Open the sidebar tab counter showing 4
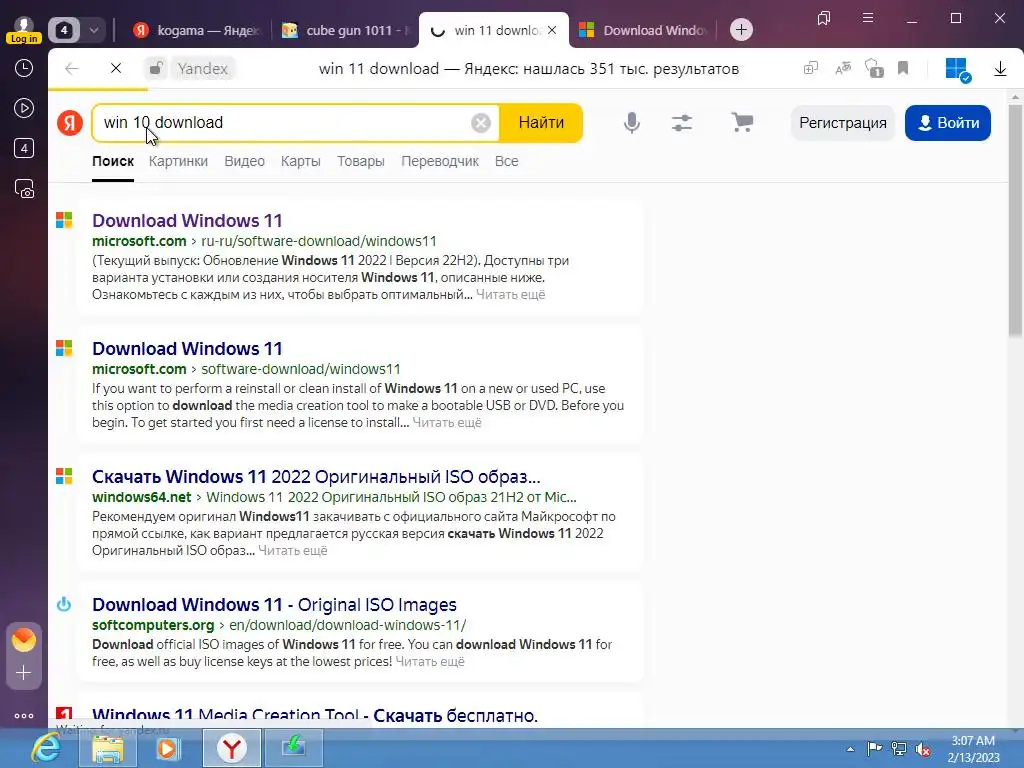1024x768 pixels. click(x=24, y=148)
